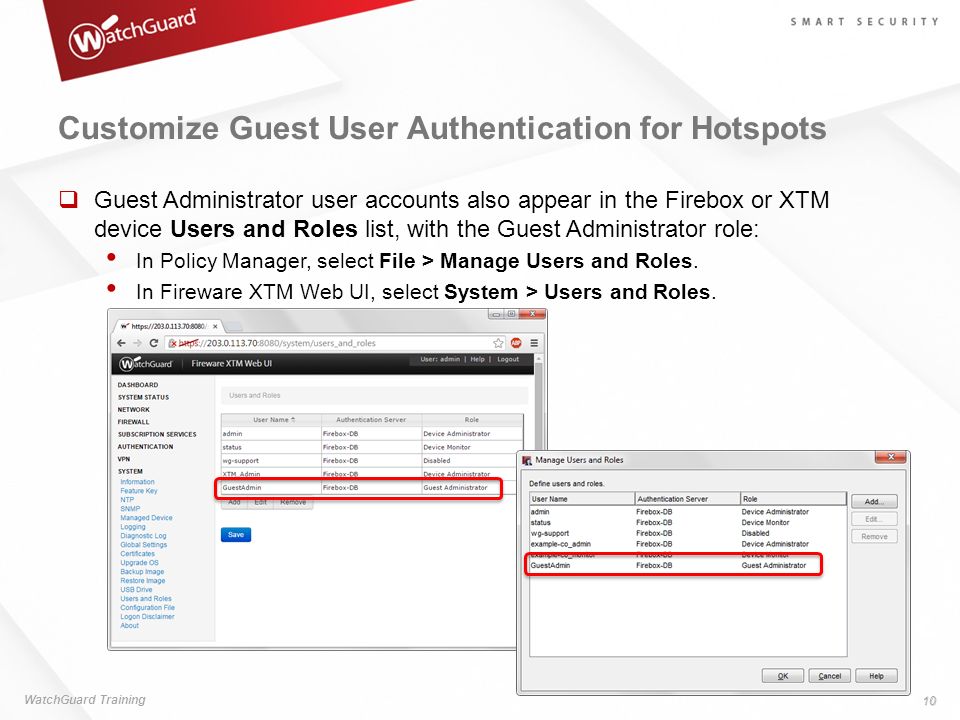The height and width of the screenshot is (720, 960).
Task: Select the wg-support row in the Web UI table
Action: [x=372, y=460]
